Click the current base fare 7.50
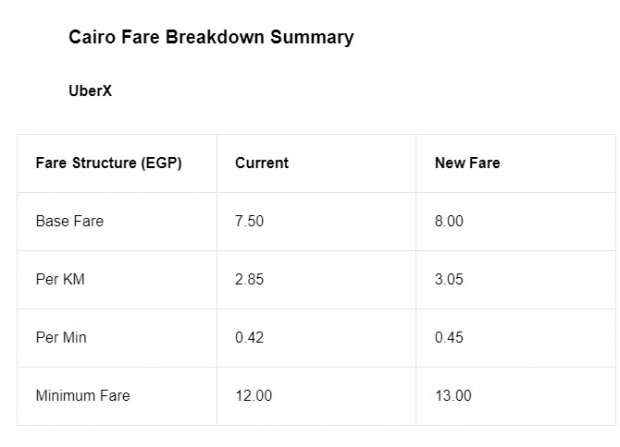 click(x=249, y=221)
